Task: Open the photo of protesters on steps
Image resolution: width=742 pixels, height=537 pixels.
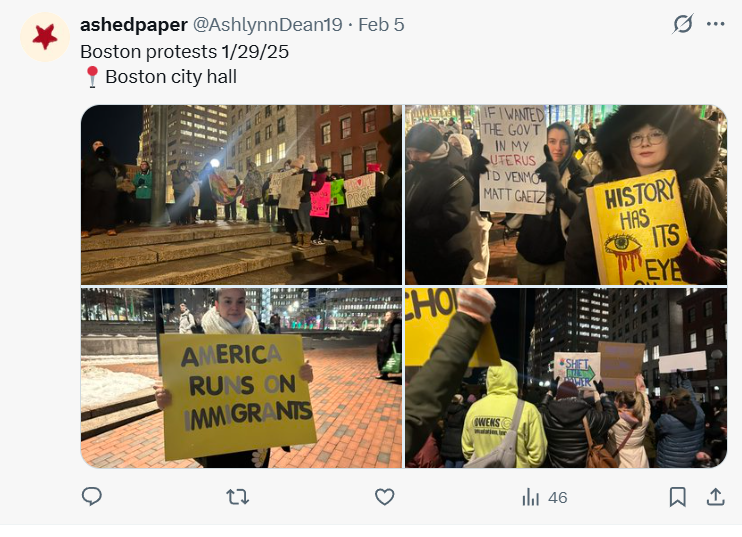Action: point(241,195)
